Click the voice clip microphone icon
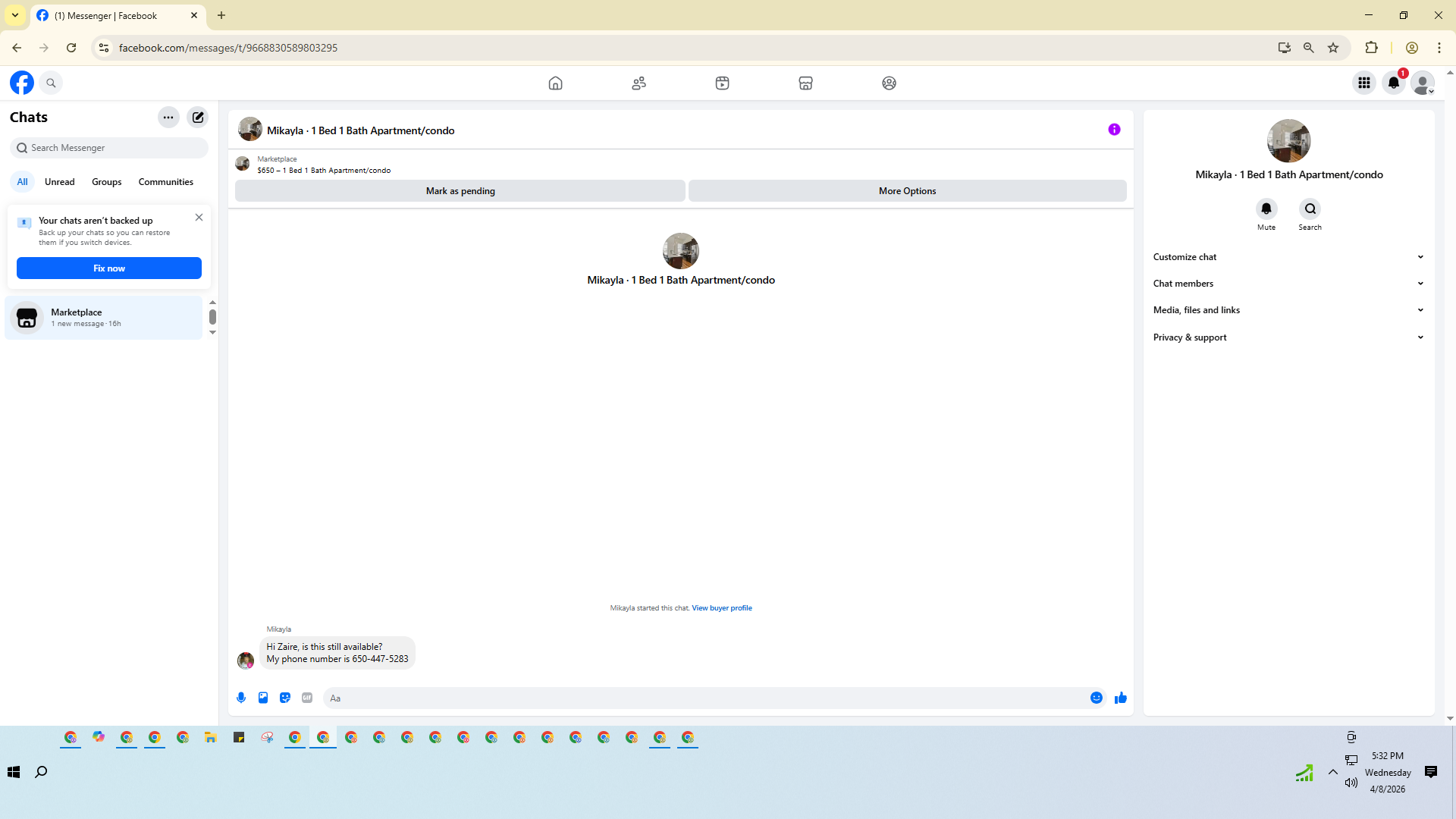Image resolution: width=1456 pixels, height=819 pixels. coord(241,698)
